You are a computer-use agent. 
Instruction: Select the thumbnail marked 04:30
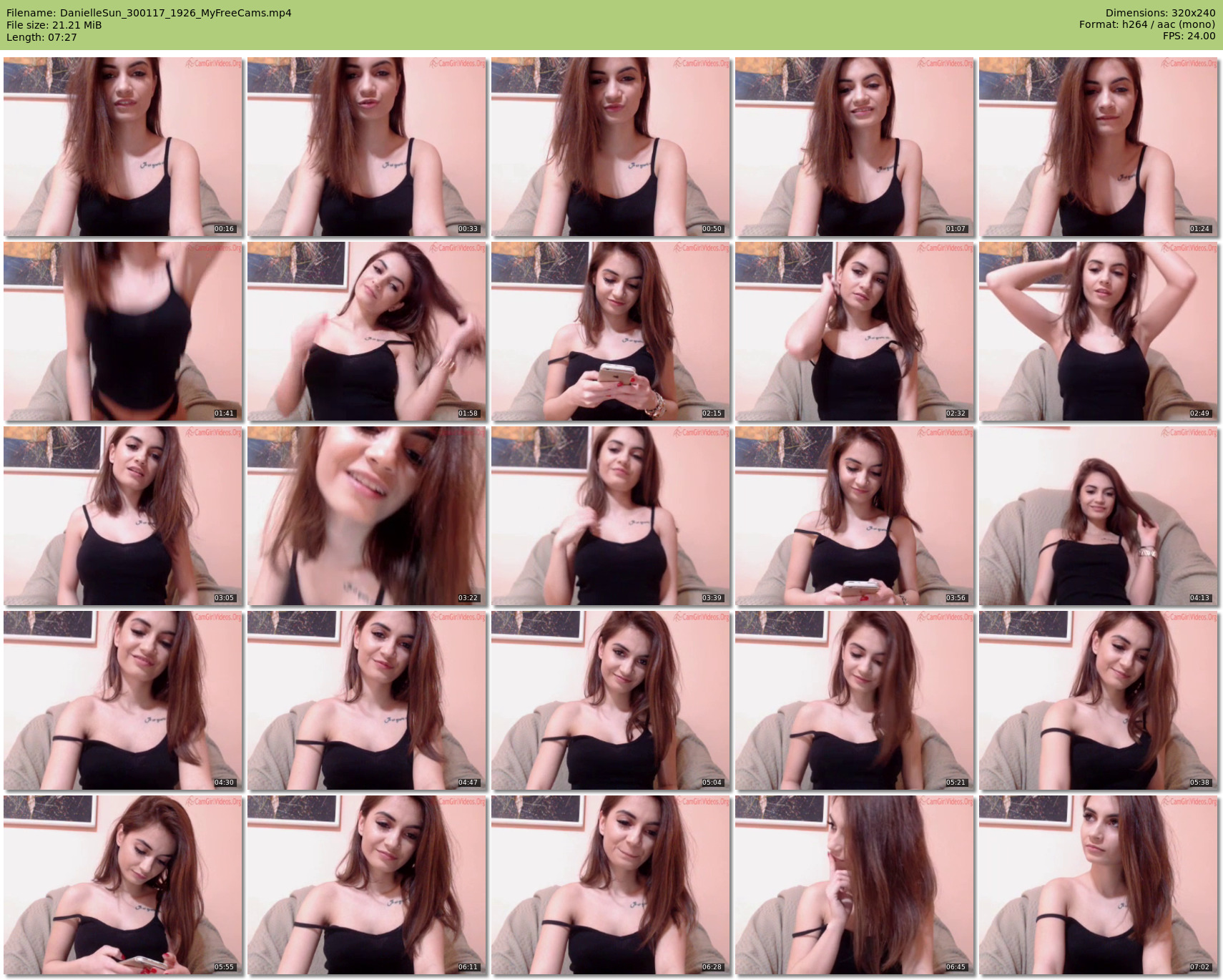pyautogui.click(x=123, y=700)
